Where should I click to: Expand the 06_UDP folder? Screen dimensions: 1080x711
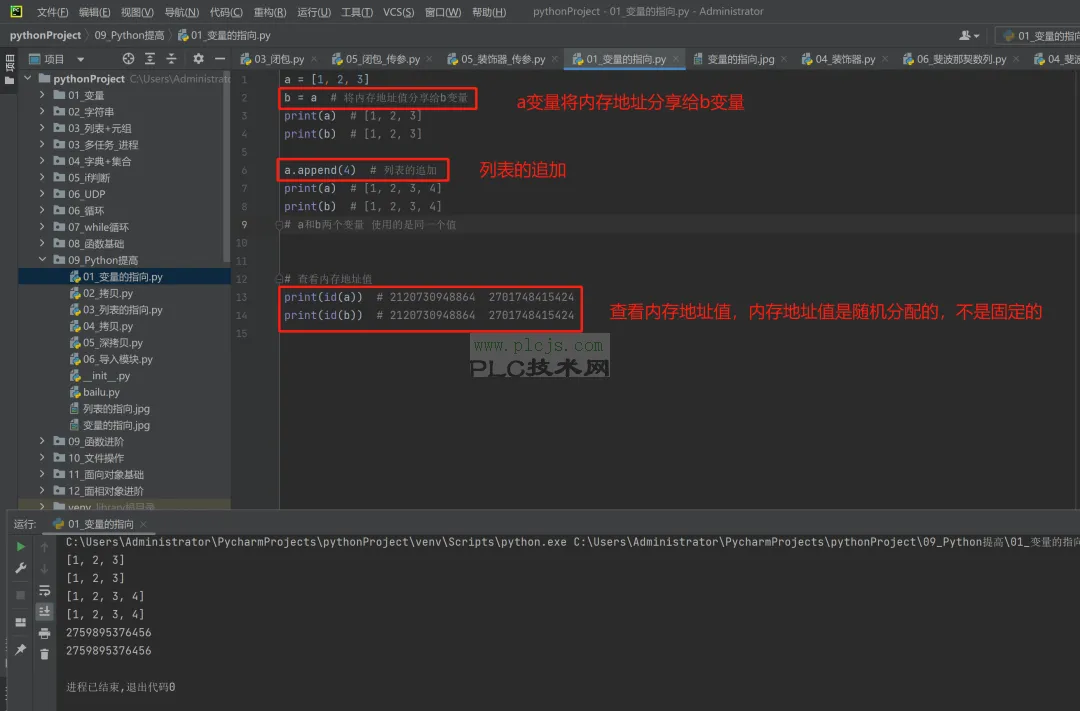42,194
